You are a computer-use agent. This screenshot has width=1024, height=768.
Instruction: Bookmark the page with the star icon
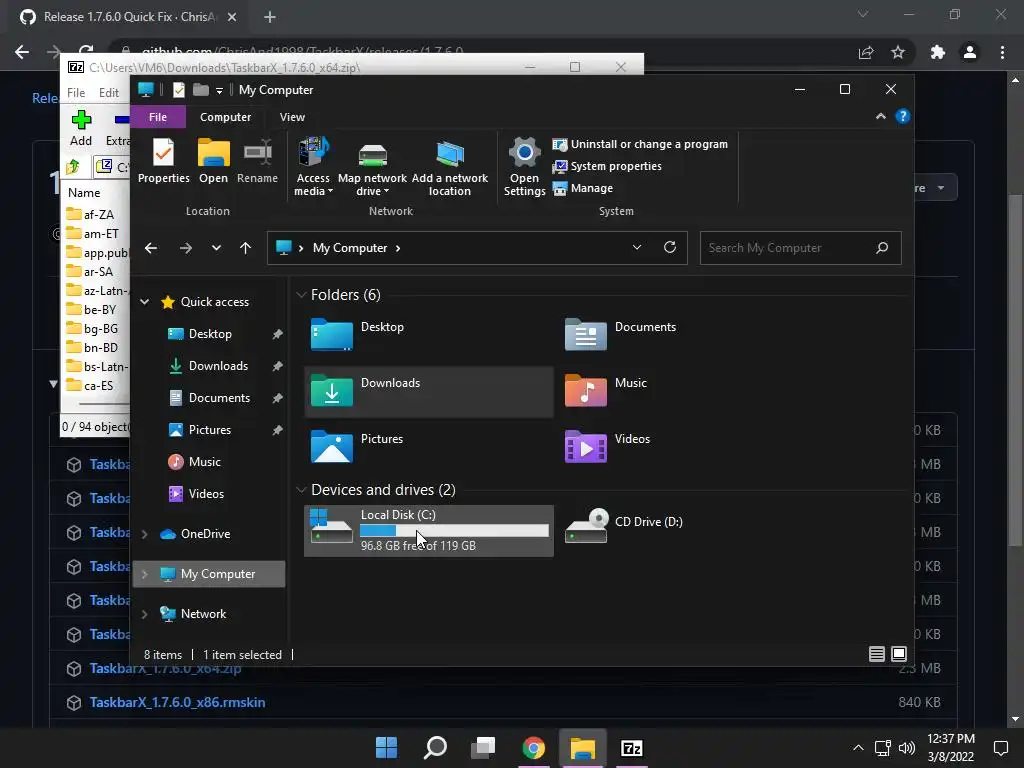pos(898,52)
